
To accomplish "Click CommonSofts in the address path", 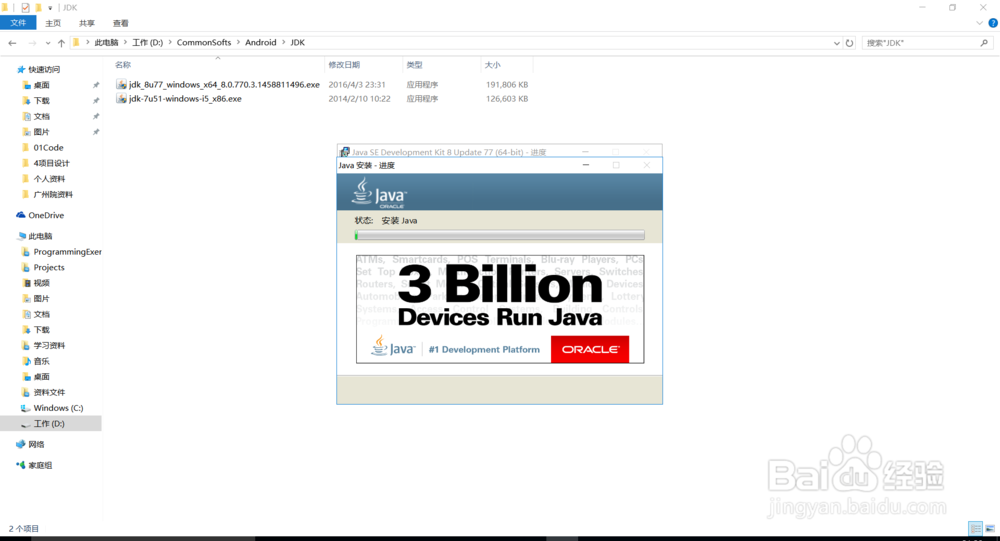I will tap(204, 43).
